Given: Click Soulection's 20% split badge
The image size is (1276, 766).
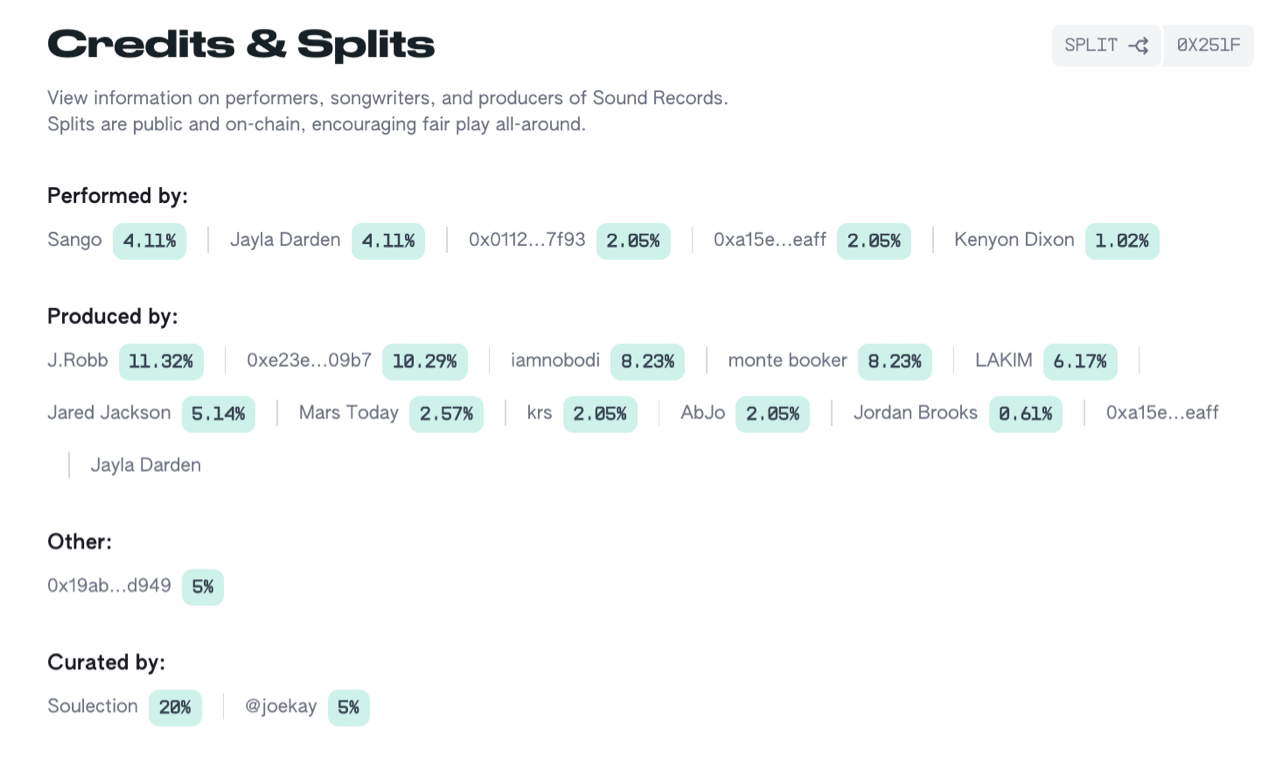Looking at the screenshot, I should [175, 707].
